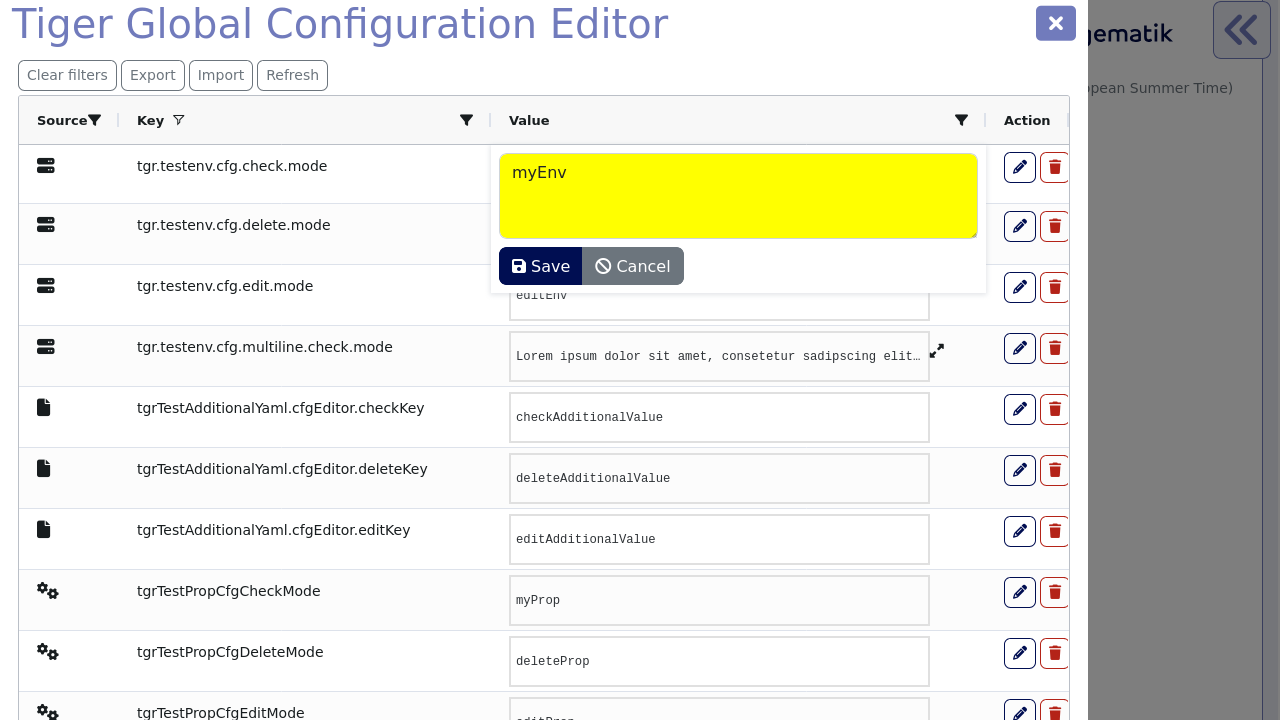Select key tgrTestPropCfgEditMode
Screen dimensions: 1280x720
pos(221,712)
